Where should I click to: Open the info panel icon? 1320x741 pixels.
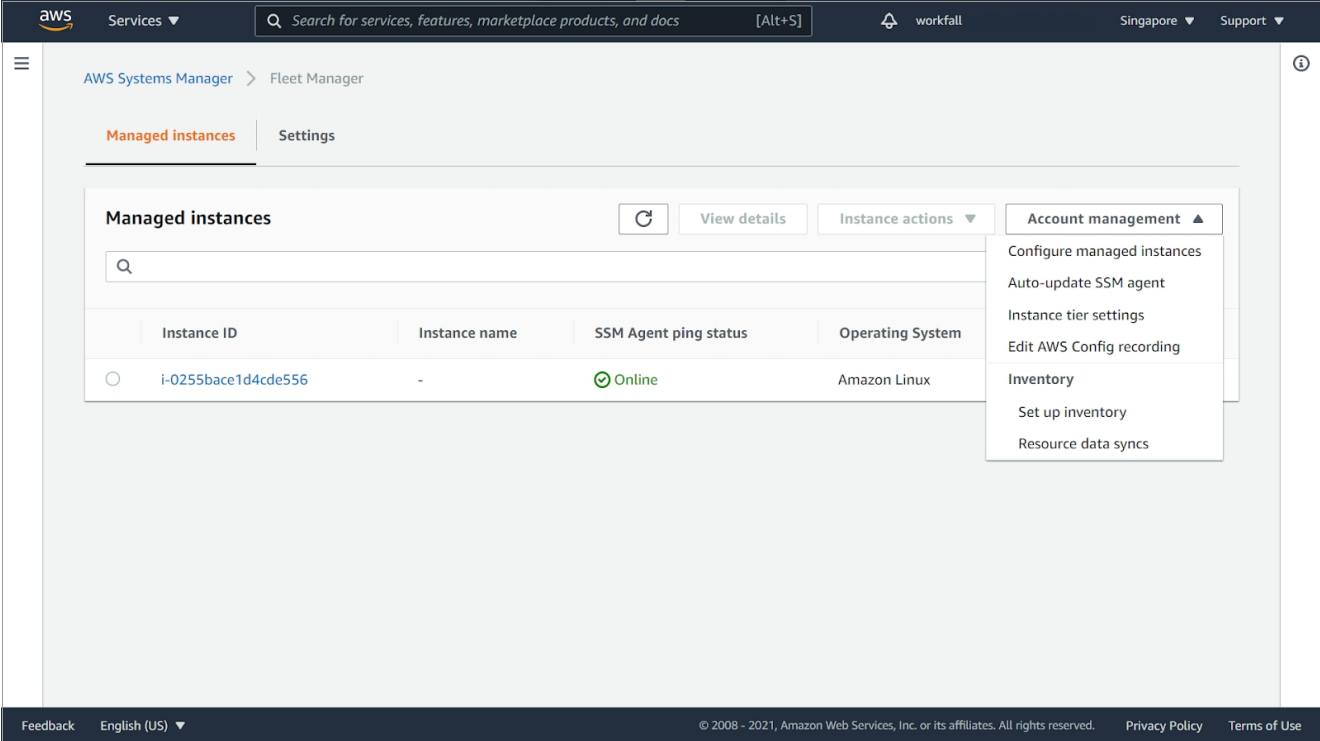1301,64
